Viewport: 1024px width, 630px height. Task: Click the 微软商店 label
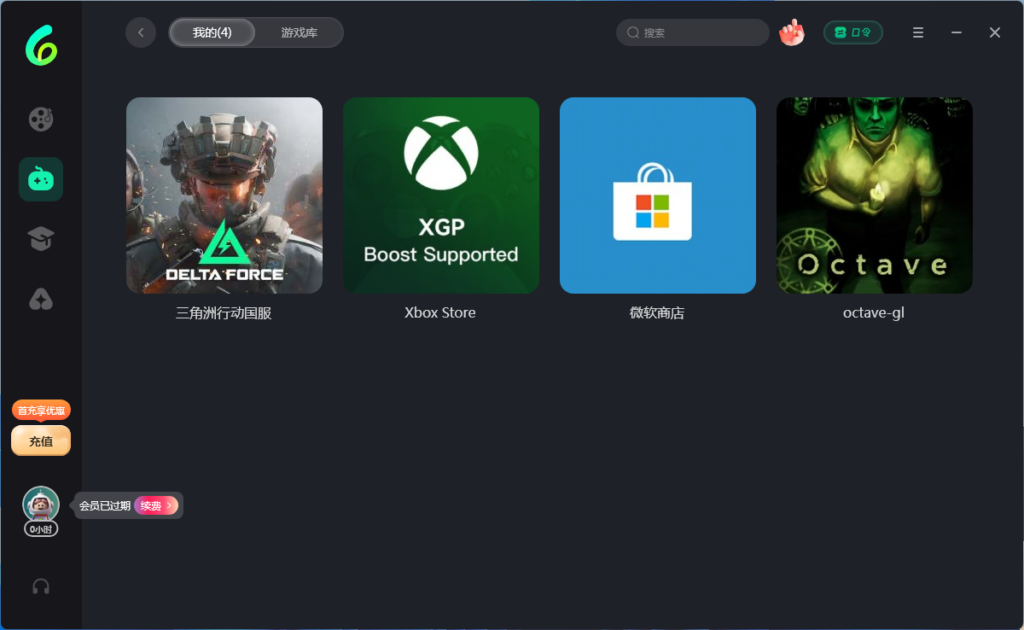click(657, 313)
